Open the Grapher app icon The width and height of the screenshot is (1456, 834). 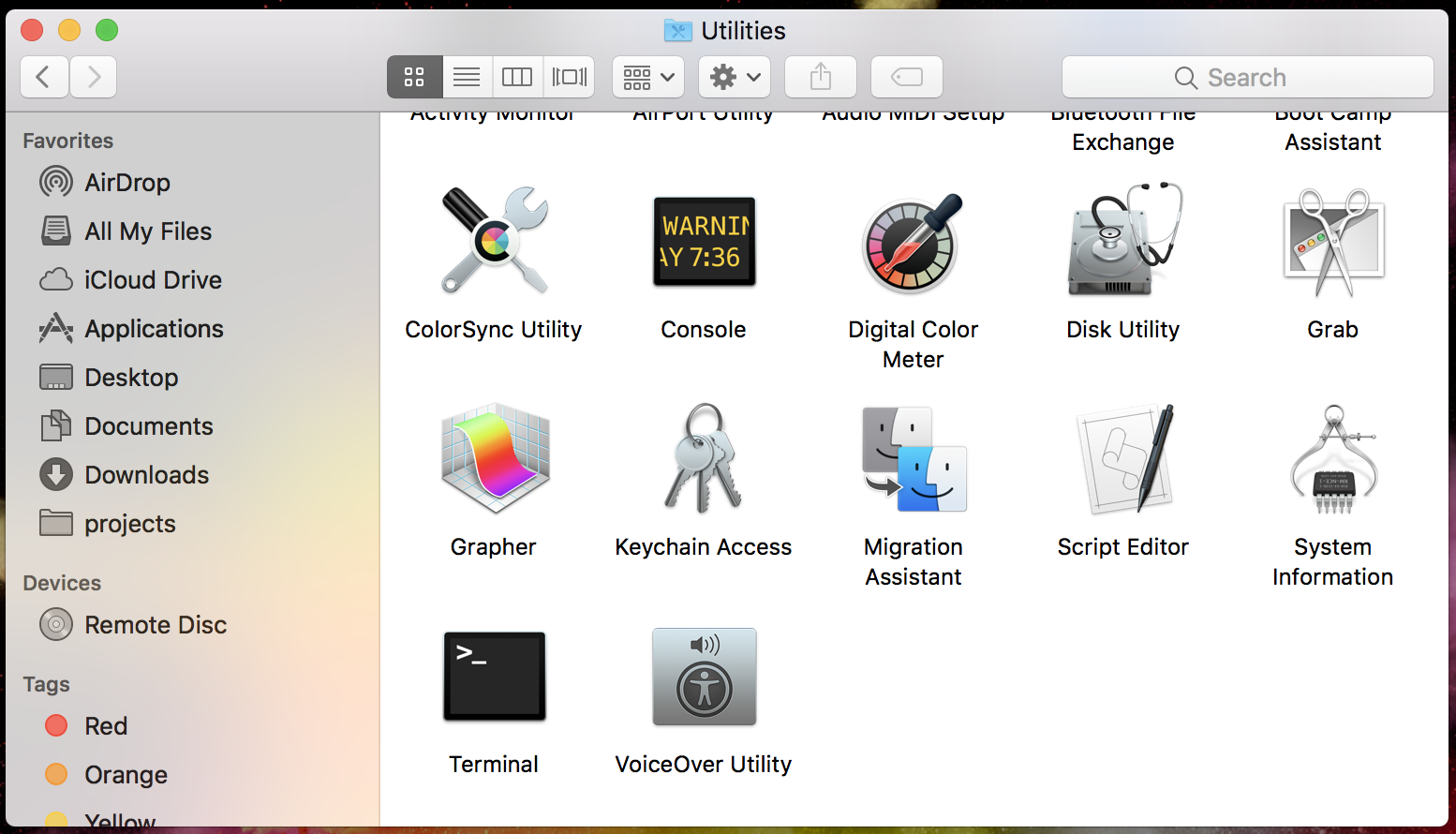click(495, 458)
